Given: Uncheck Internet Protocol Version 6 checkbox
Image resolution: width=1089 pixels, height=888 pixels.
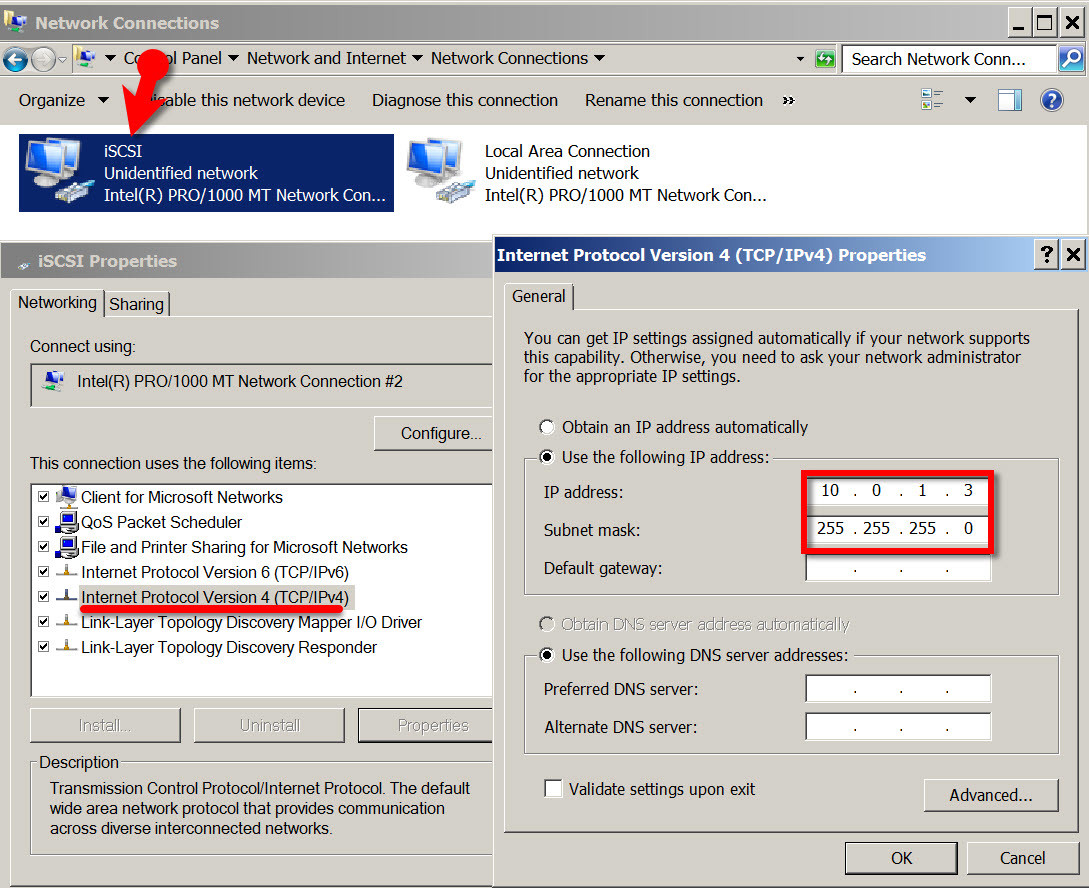Looking at the screenshot, I should pyautogui.click(x=43, y=572).
